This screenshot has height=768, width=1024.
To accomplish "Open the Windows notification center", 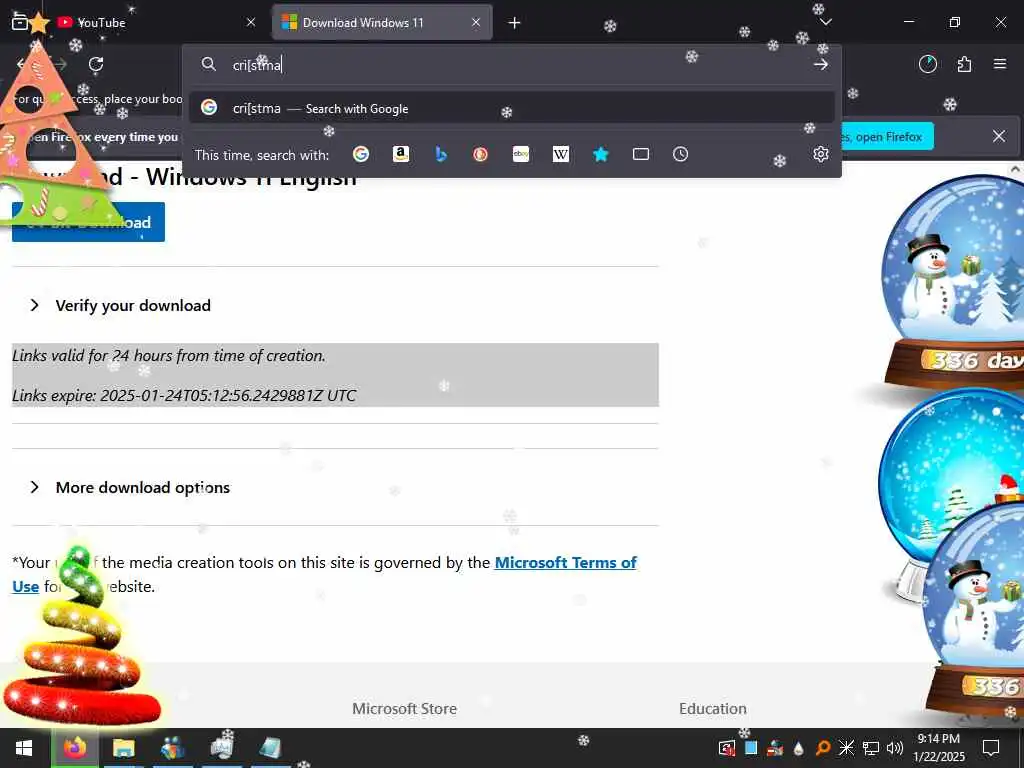I will pyautogui.click(x=991, y=748).
